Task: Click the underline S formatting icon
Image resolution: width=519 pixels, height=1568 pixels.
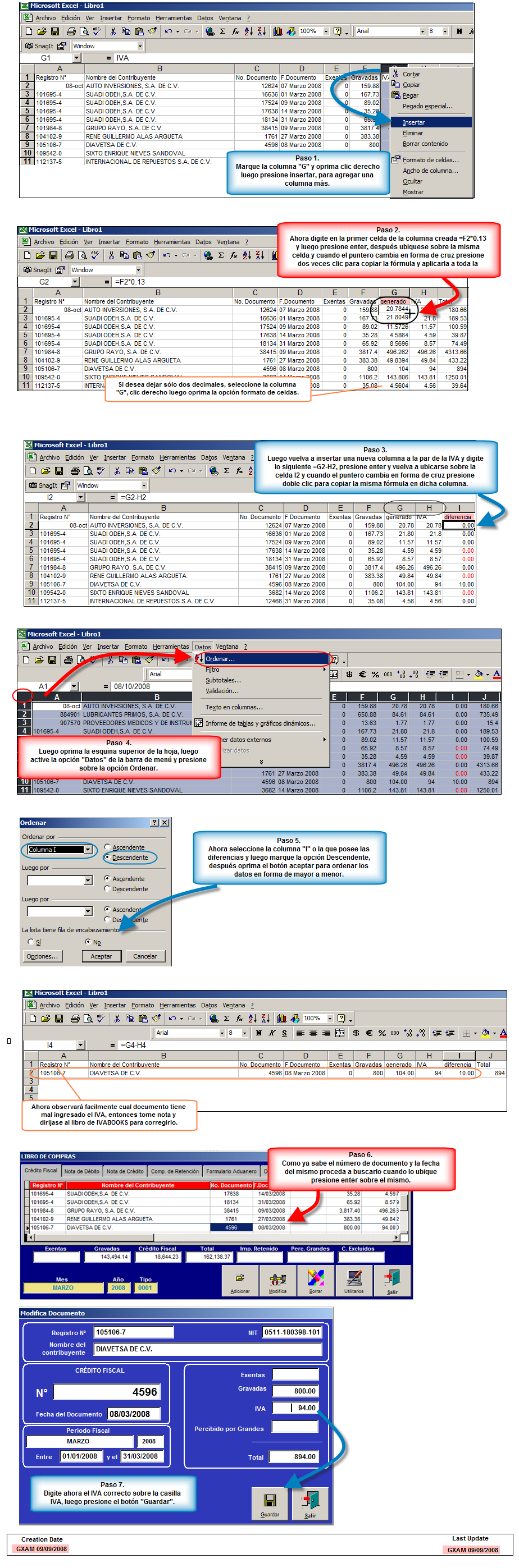Action: coord(284,1033)
